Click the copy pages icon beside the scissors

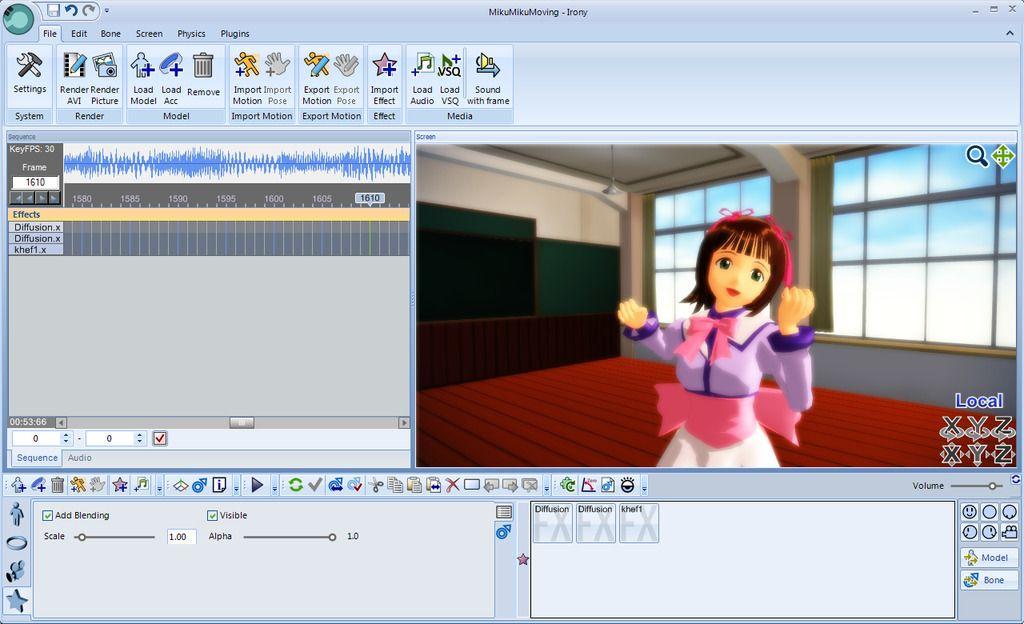tap(395, 485)
